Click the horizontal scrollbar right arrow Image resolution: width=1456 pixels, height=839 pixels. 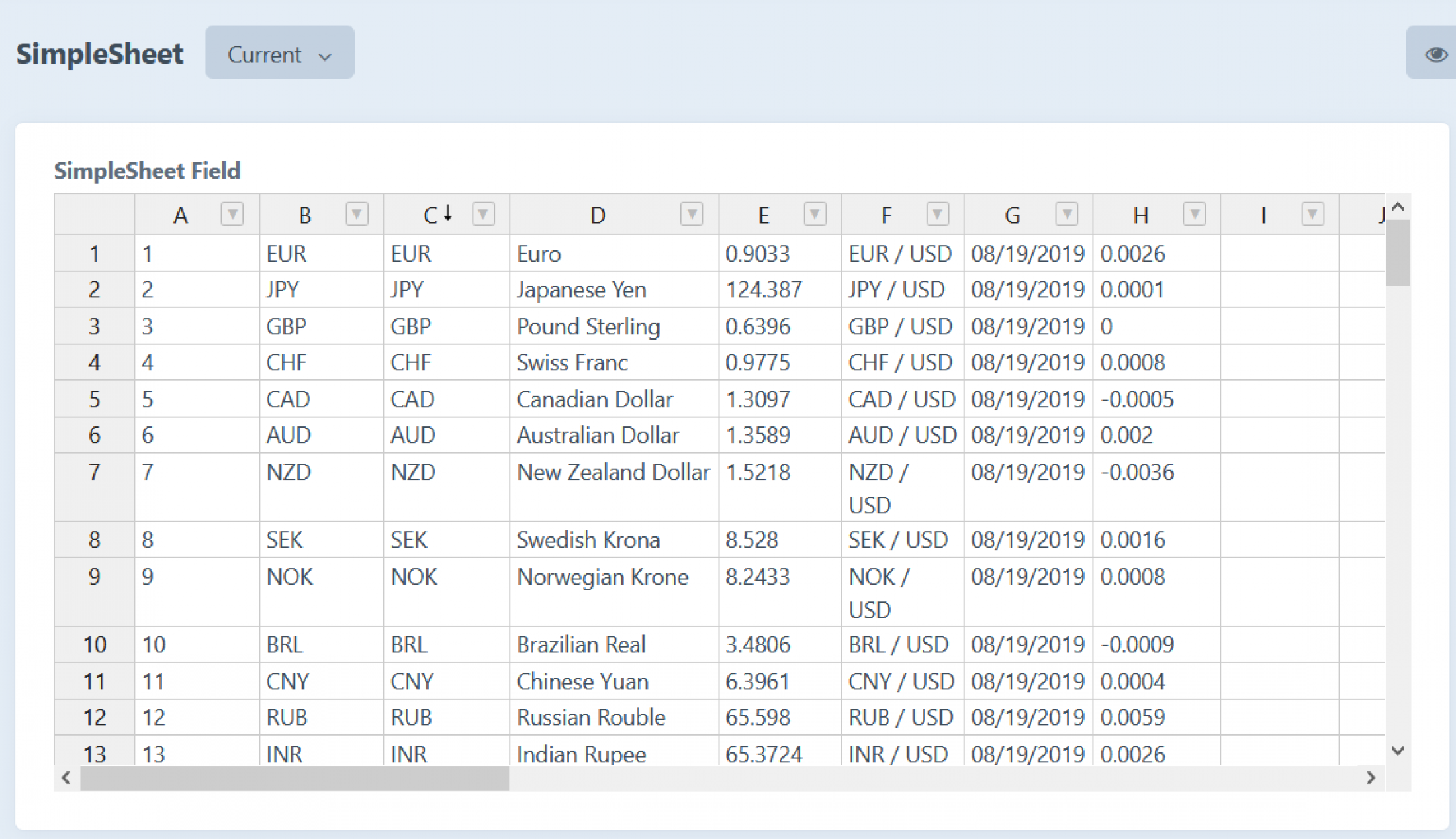click(1371, 777)
